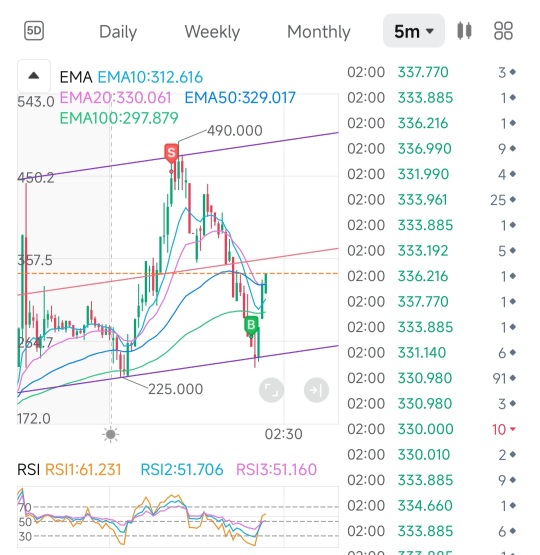Expand chart to fullscreen icon
Image resolution: width=540 pixels, height=555 pixels.
click(271, 390)
